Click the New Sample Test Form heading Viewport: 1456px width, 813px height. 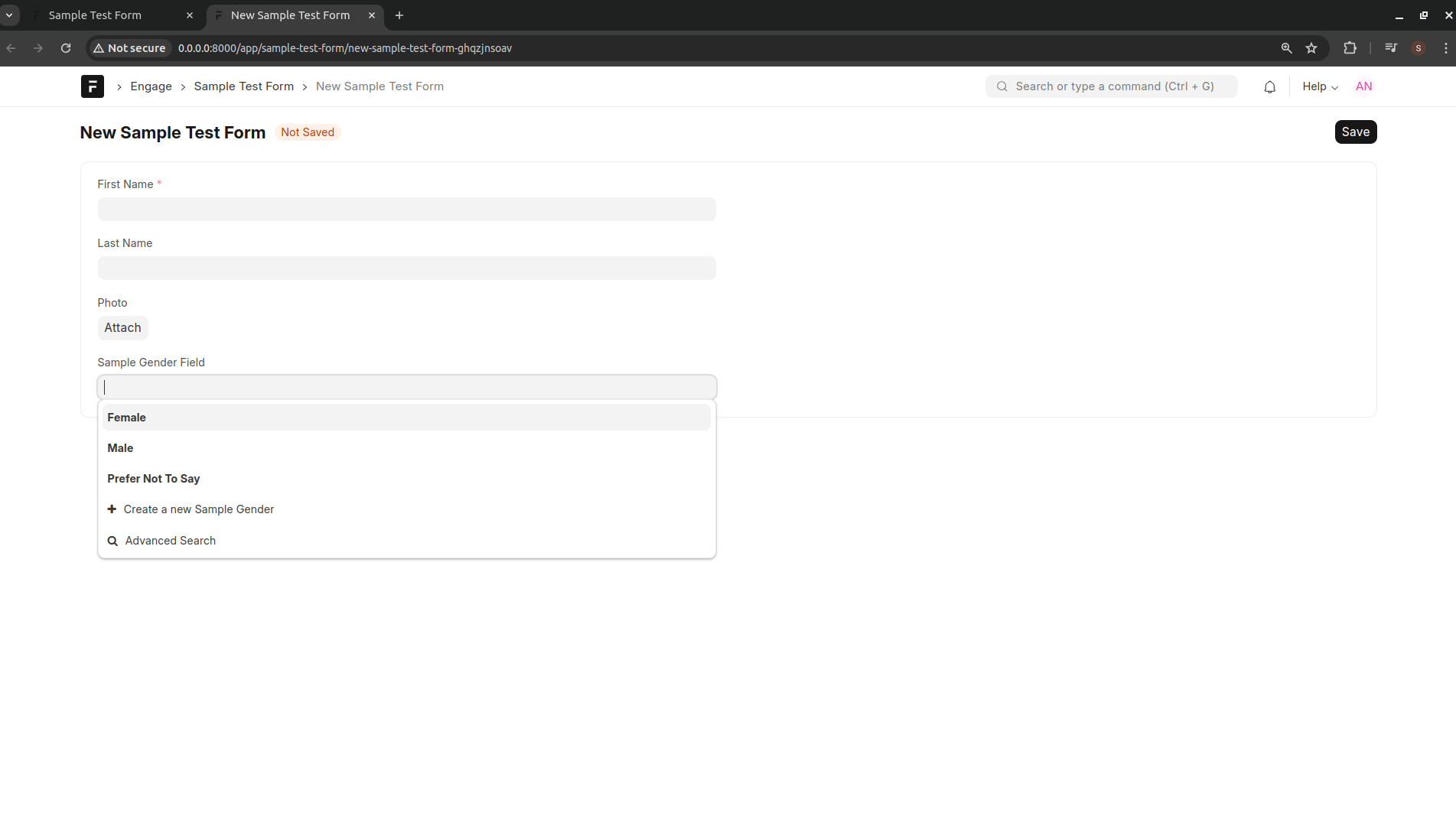click(173, 132)
